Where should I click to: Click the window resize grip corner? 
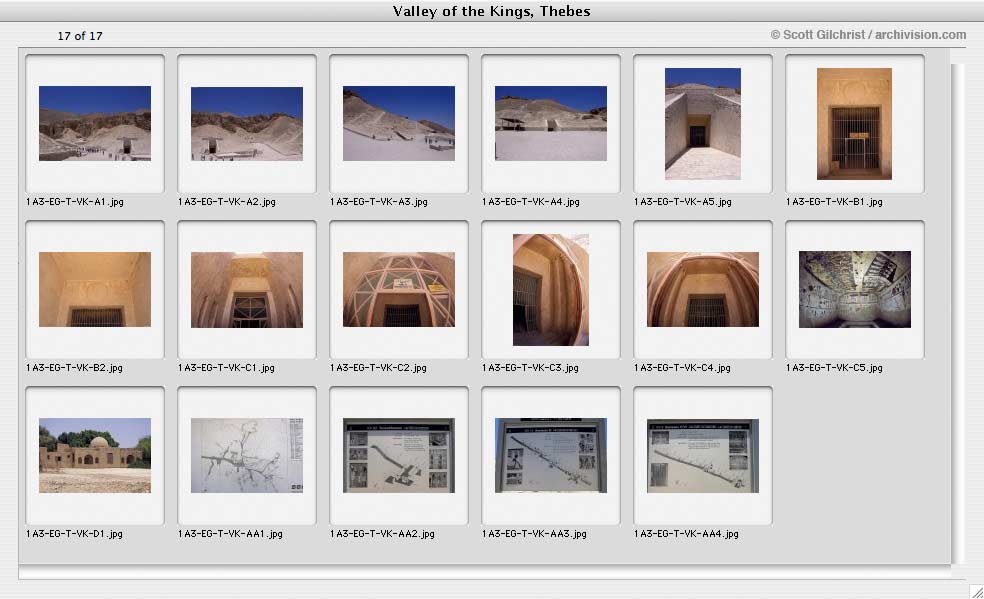tap(976, 591)
